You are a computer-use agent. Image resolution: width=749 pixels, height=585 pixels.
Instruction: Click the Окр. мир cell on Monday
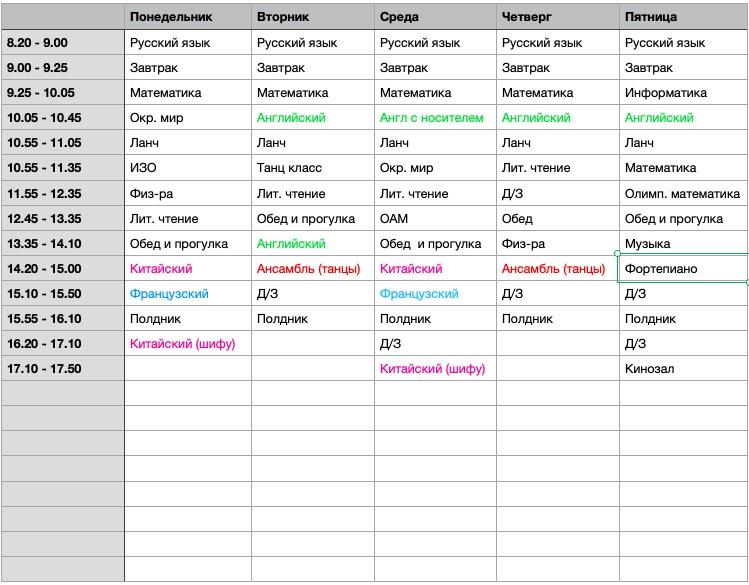point(187,118)
